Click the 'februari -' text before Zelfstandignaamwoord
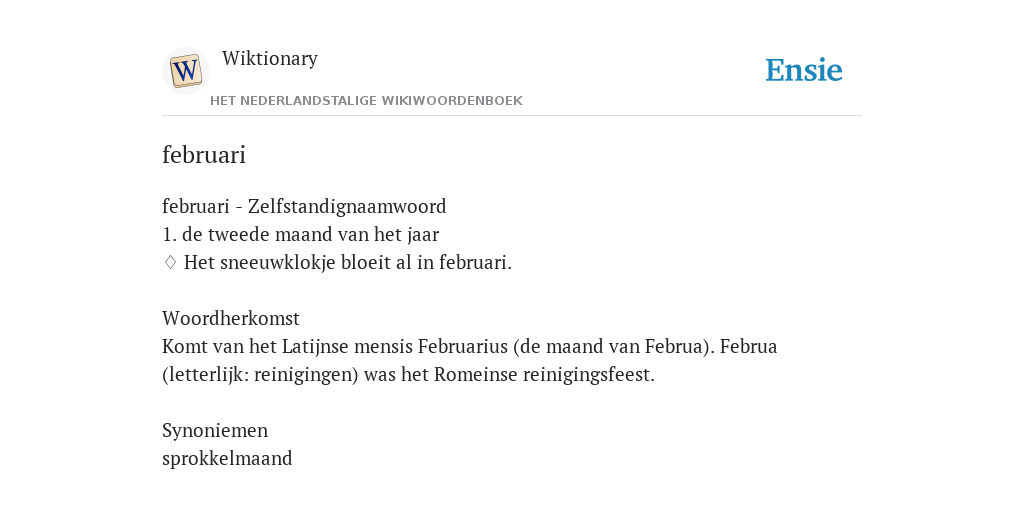The width and height of the screenshot is (1024, 512). 202,206
